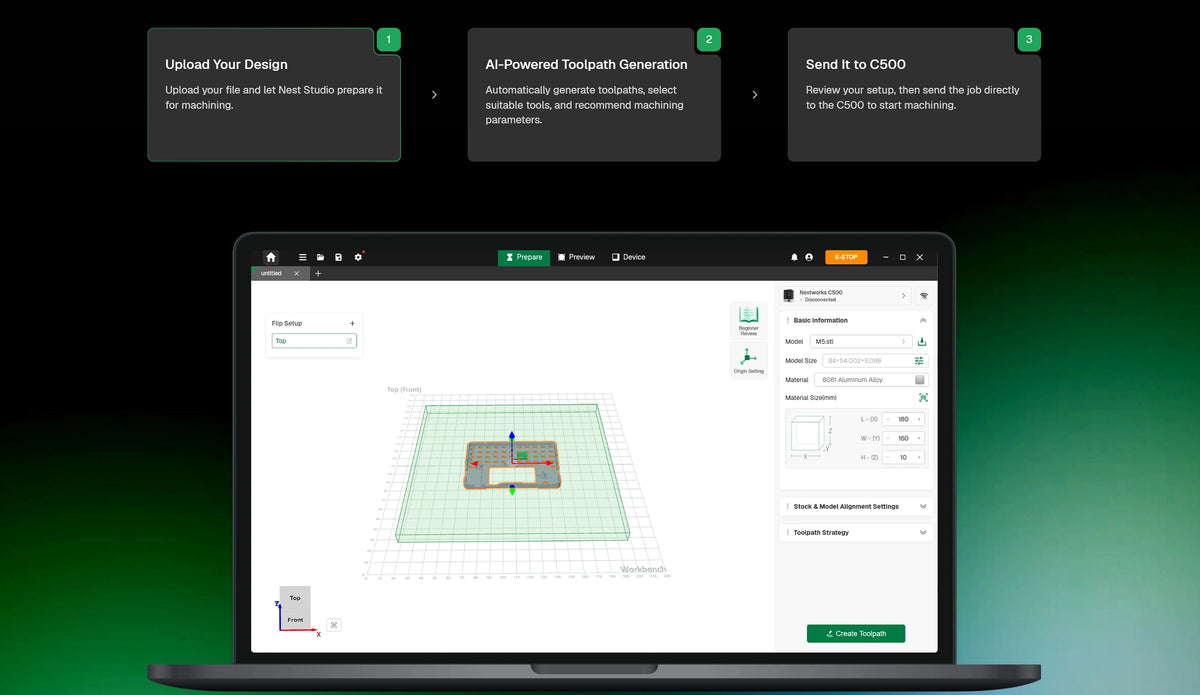Viewport: 1200px width, 695px height.
Task: Open user account profile icon
Action: pyautogui.click(x=809, y=257)
